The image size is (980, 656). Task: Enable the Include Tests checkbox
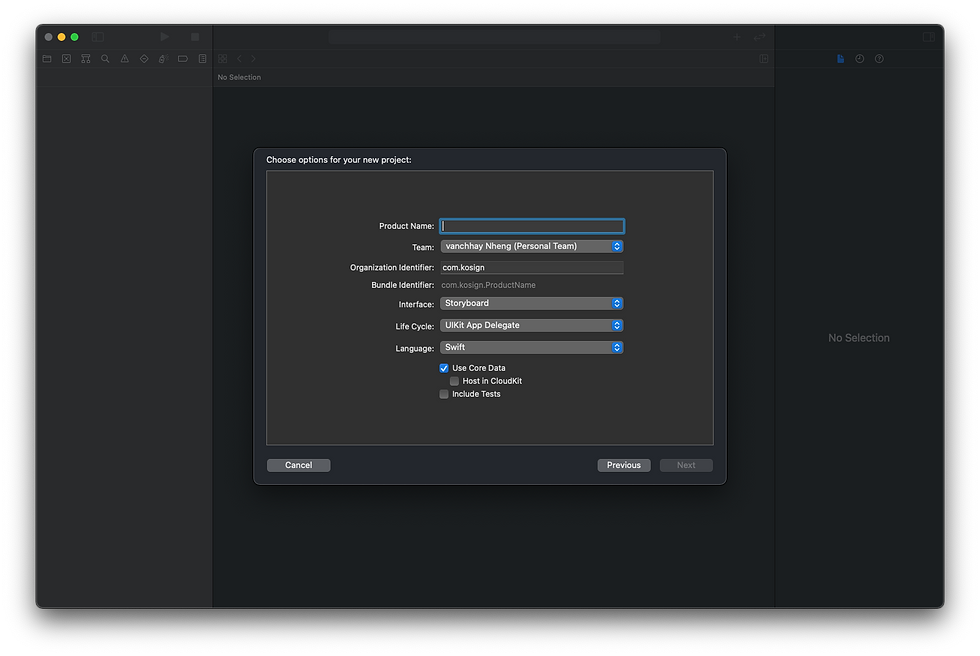coord(444,394)
